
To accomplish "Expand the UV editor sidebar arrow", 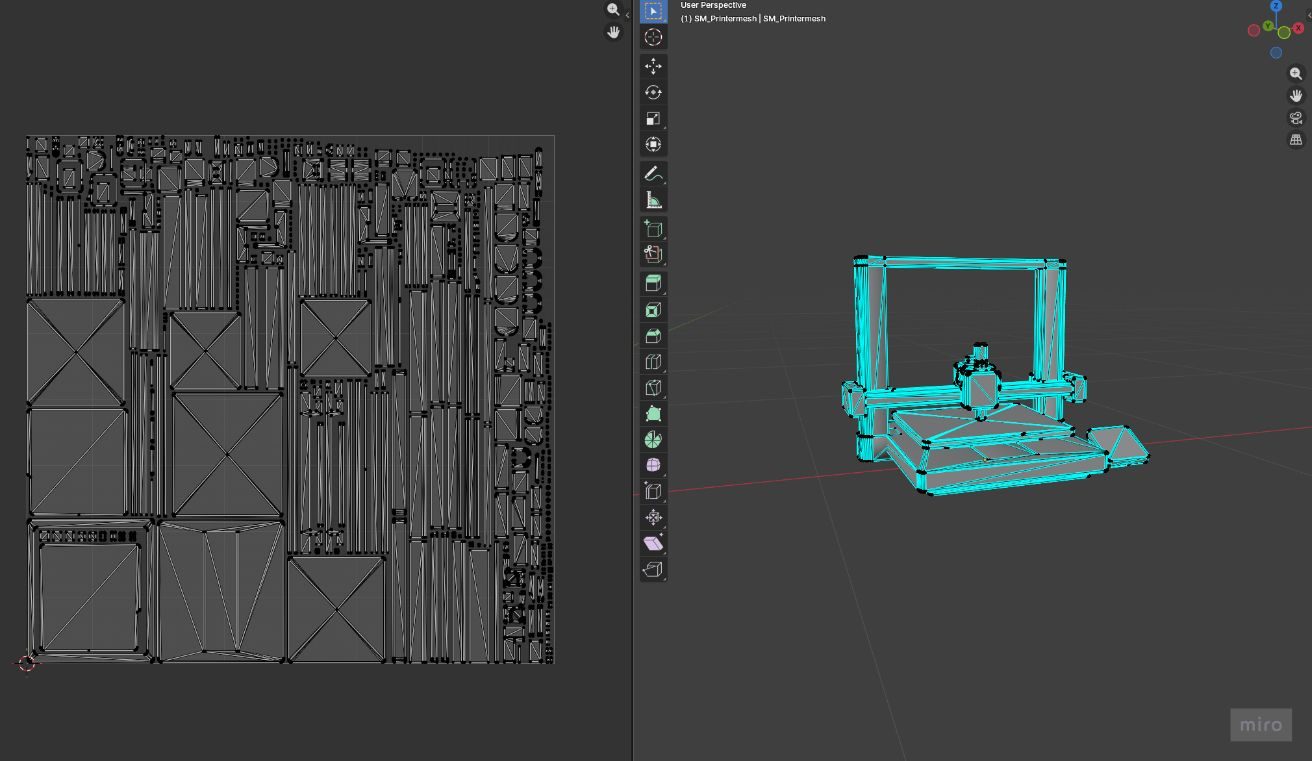I will tap(627, 15).
